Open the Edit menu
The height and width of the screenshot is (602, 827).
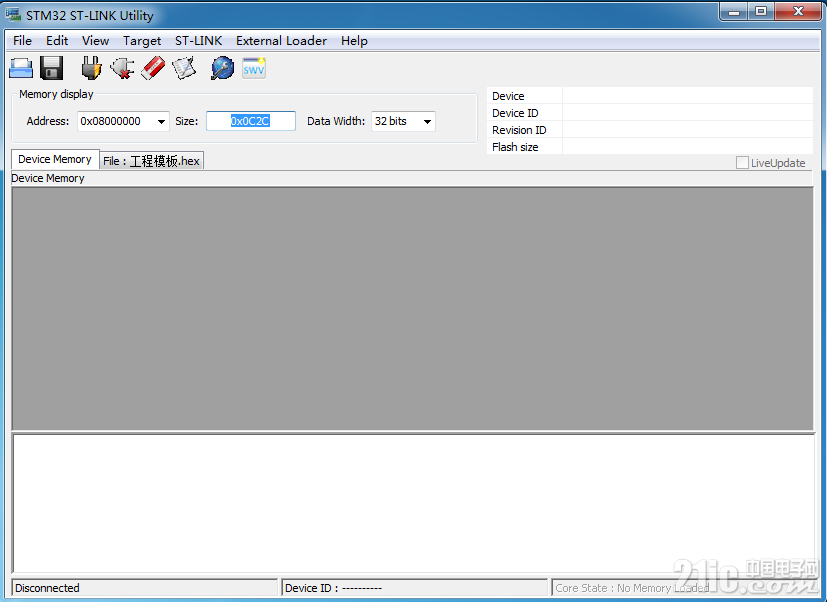click(x=57, y=41)
